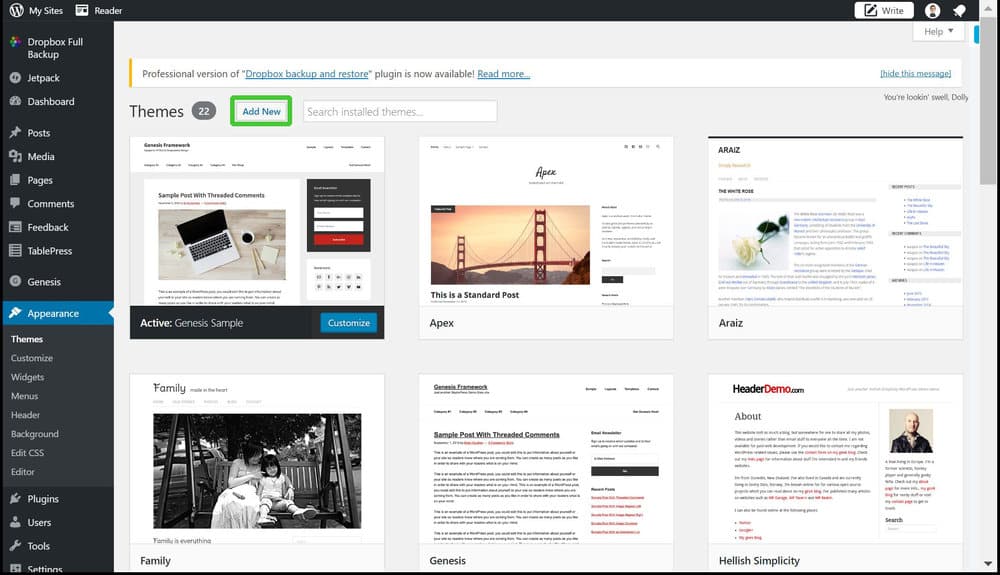
Task: Click the Pages icon in sidebar
Action: coord(15,180)
